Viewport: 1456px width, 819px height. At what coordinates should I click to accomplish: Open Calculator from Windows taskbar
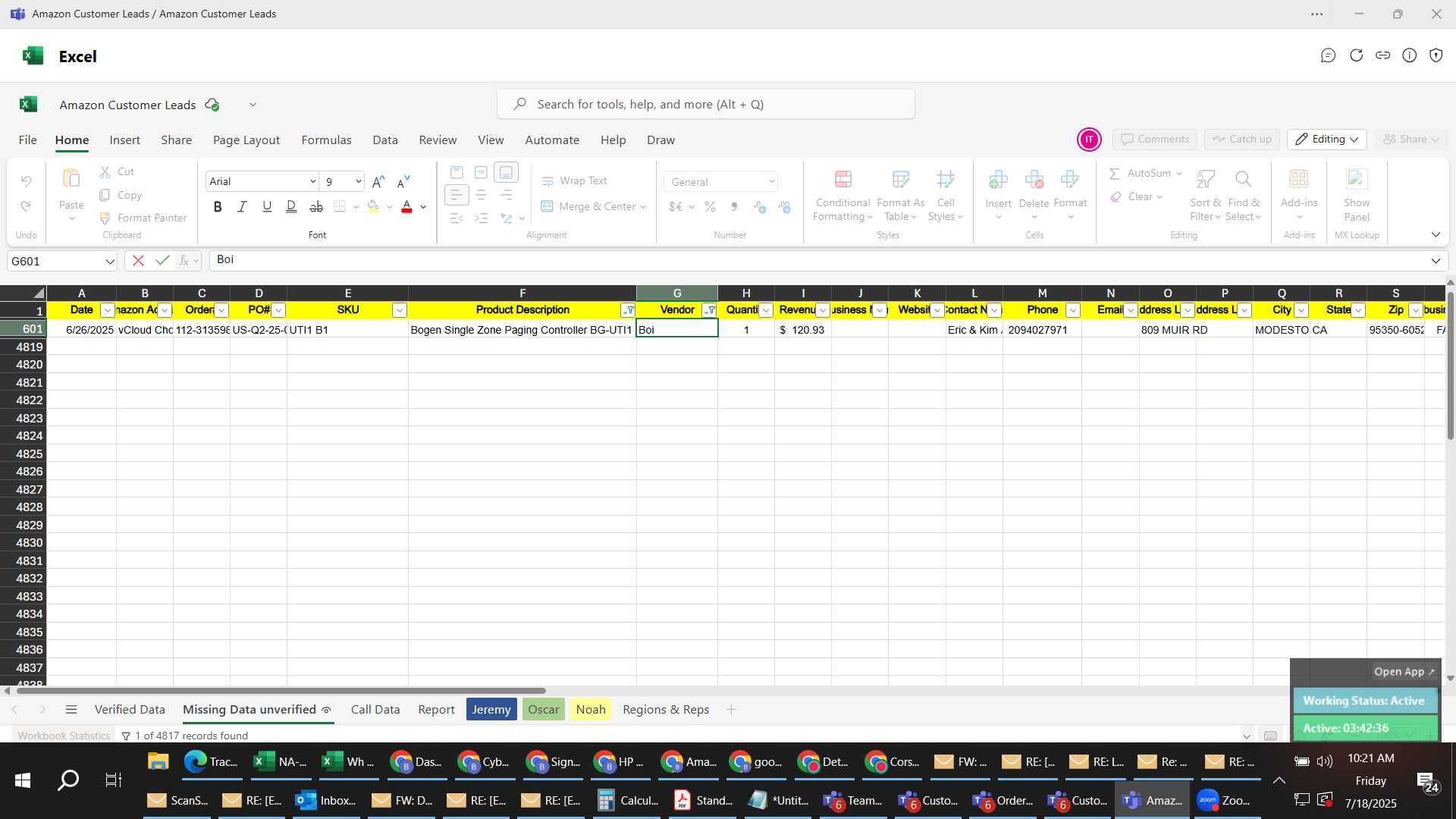[x=629, y=801]
